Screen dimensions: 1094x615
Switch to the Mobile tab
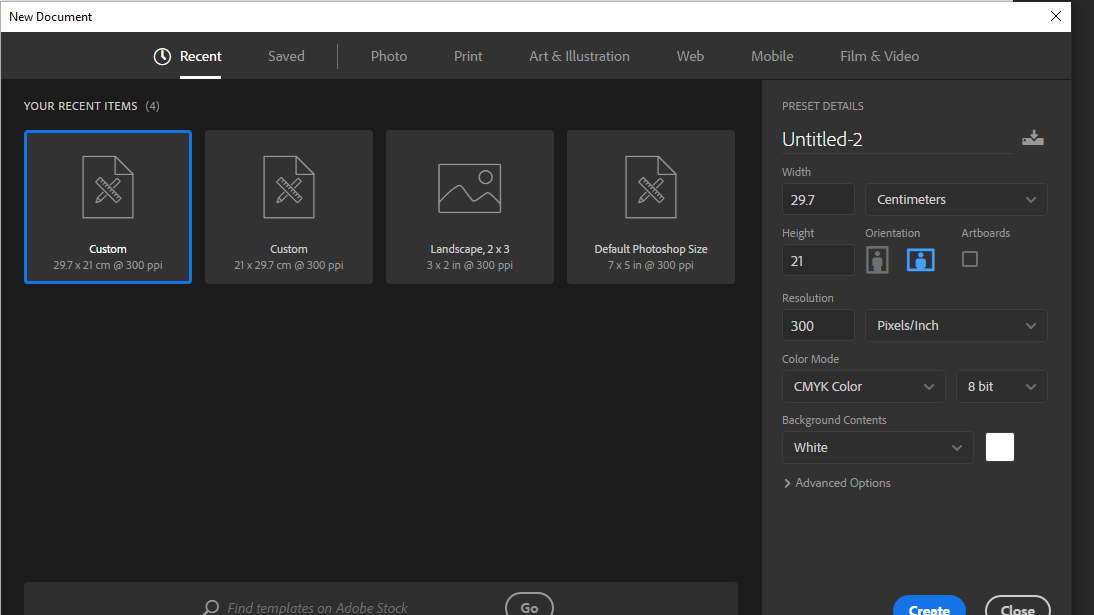(x=772, y=57)
